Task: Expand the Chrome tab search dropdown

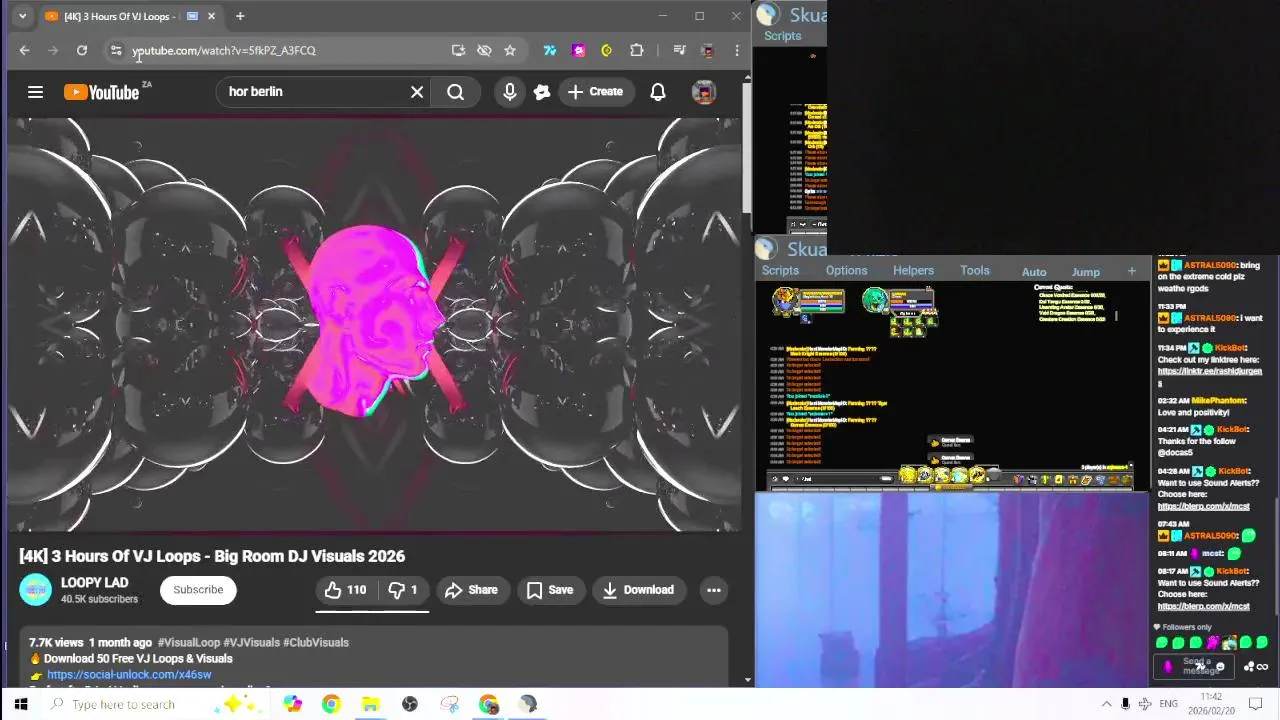Action: 22,16
